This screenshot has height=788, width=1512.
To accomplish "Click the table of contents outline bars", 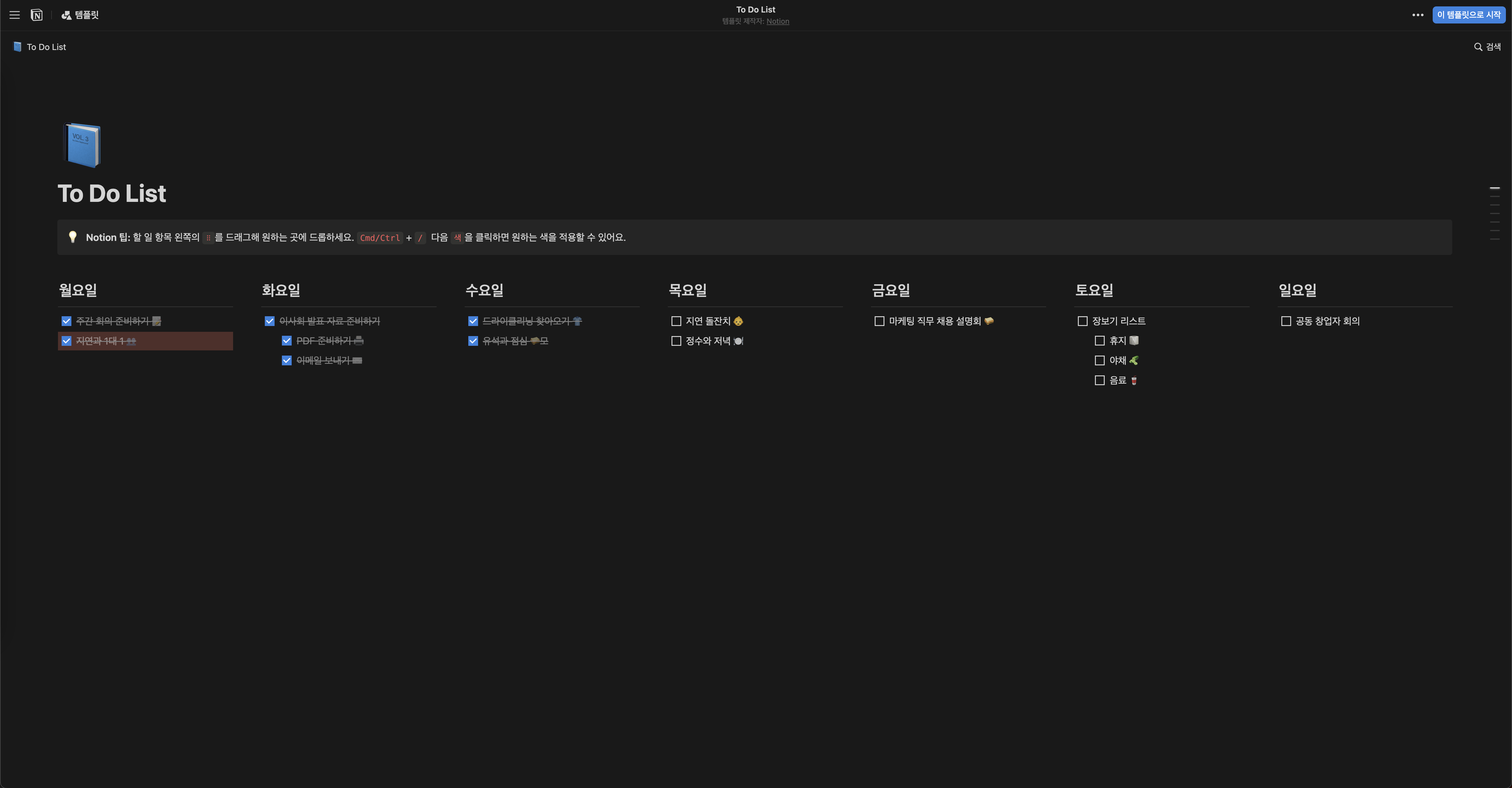I will [x=1494, y=213].
